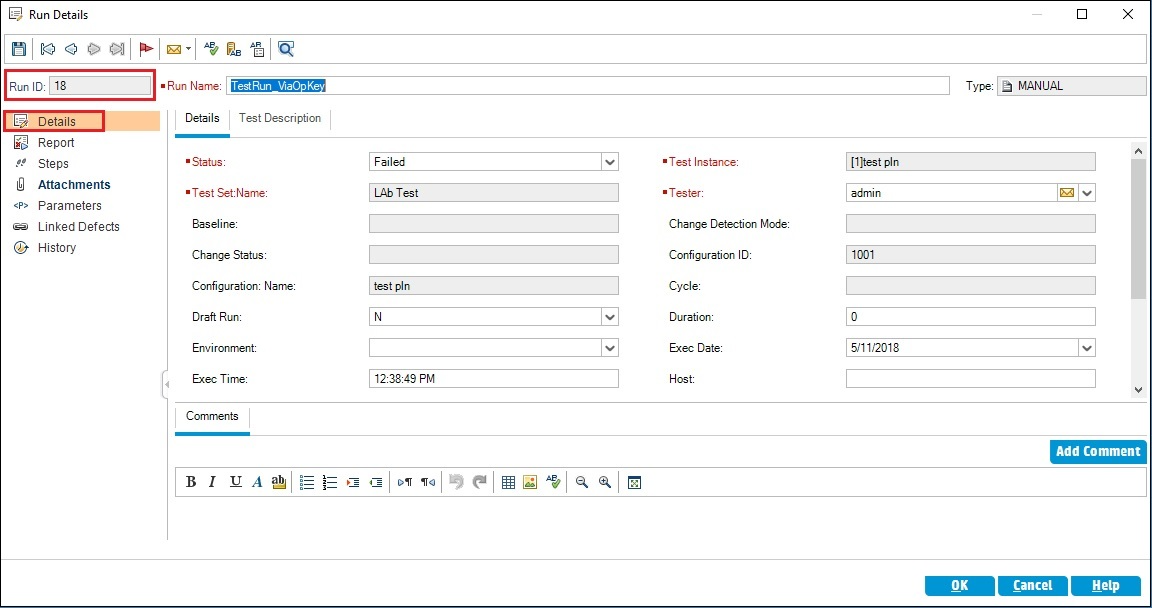Screen dimensions: 1152x608
Task: Click the Send by E-mail envelope icon
Action: 173,49
